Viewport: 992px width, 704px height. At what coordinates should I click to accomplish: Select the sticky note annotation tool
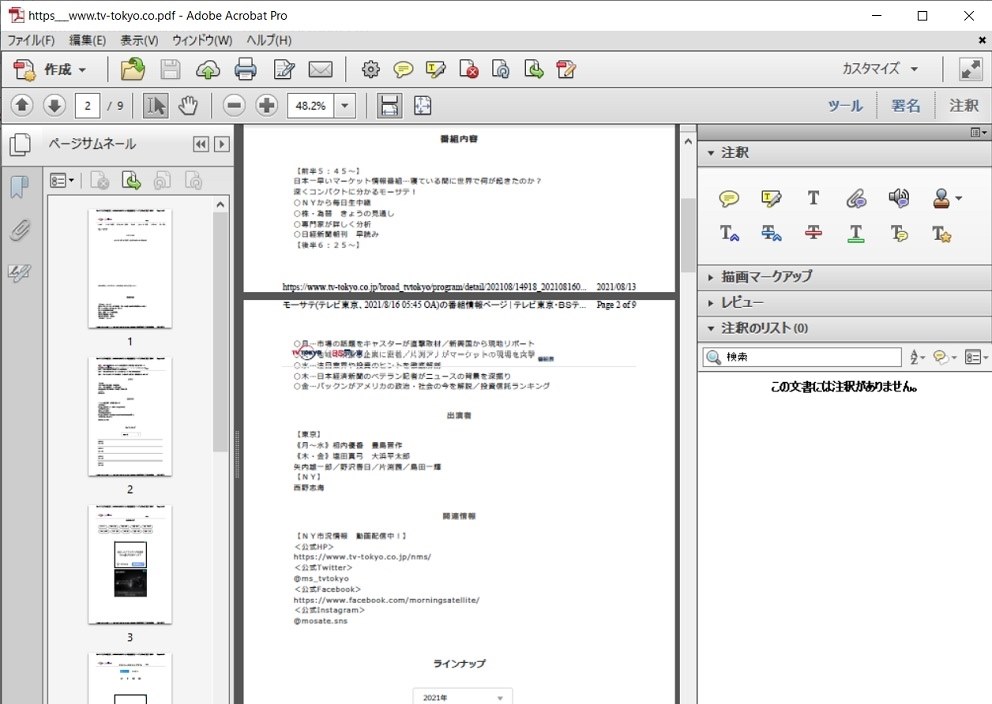pyautogui.click(x=729, y=199)
